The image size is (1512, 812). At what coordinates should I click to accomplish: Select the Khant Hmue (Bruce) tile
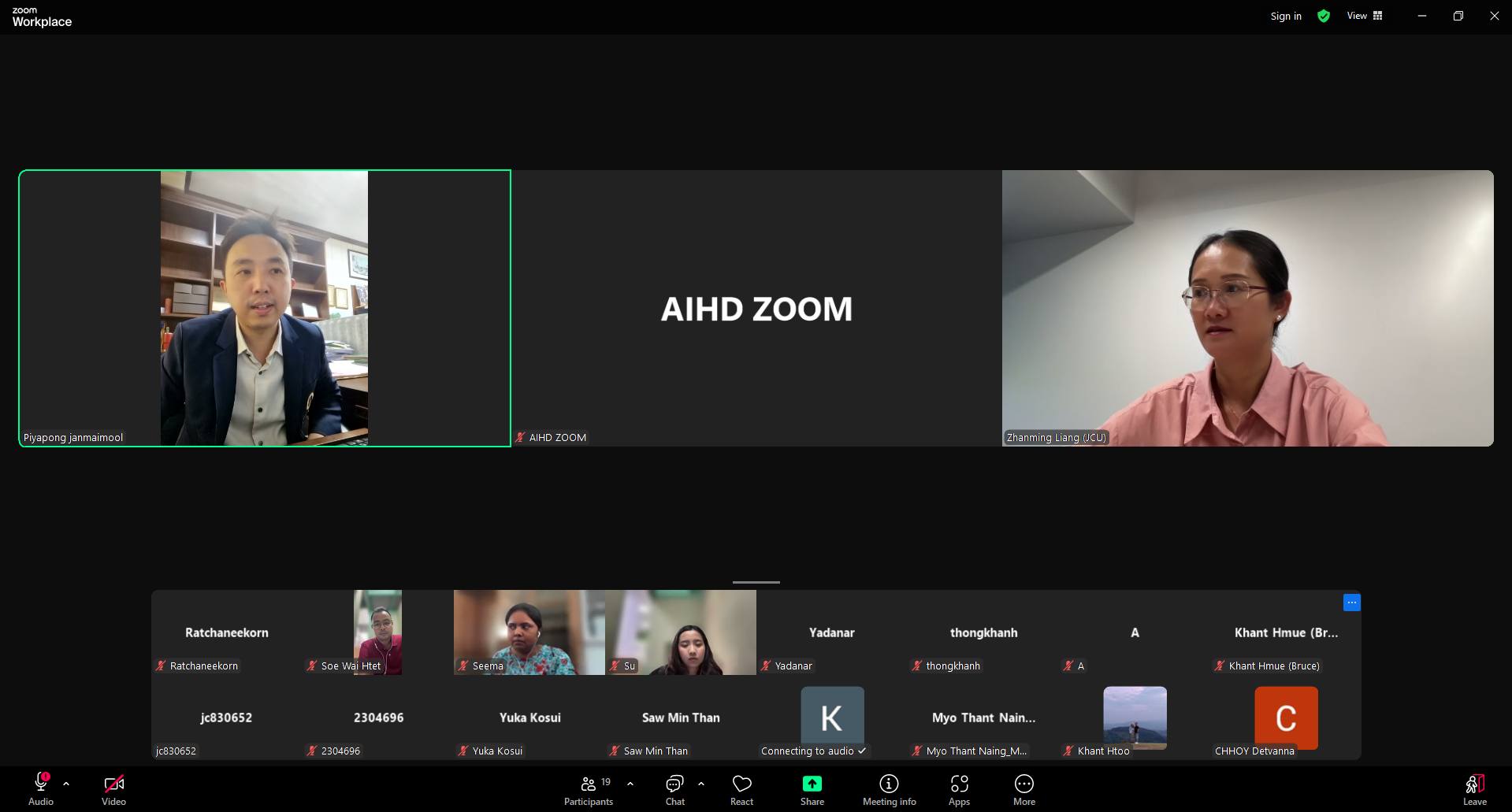(x=1286, y=632)
